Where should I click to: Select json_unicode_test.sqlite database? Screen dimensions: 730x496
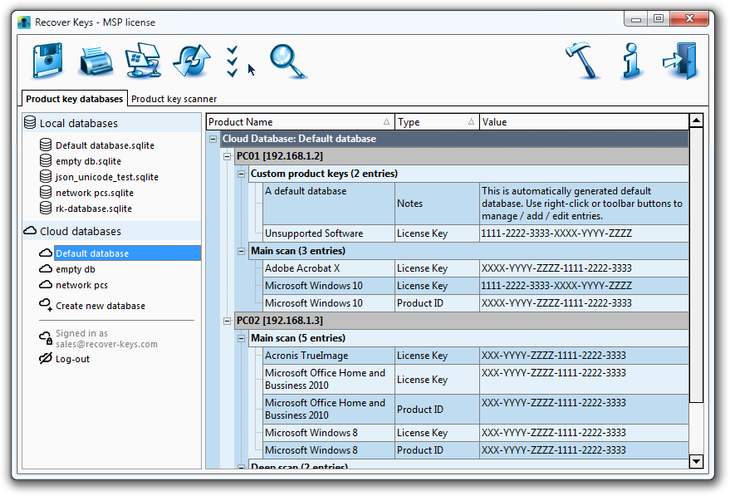point(107,177)
